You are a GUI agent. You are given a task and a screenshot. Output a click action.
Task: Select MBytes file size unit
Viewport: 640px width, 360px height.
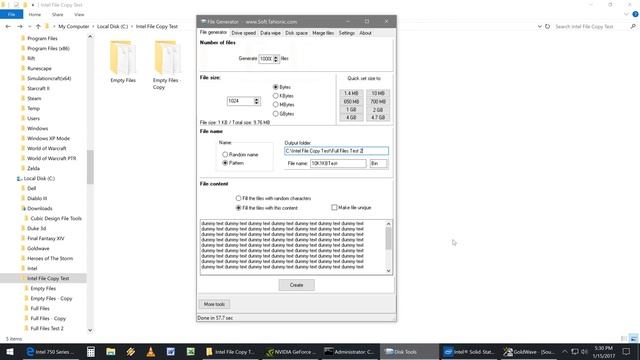tap(276, 105)
